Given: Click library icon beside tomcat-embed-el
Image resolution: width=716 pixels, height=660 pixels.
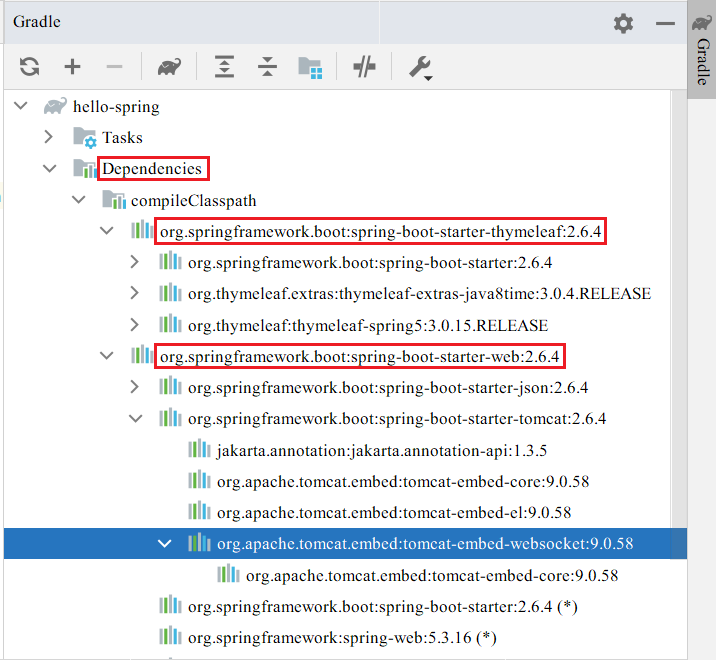Looking at the screenshot, I should pyautogui.click(x=199, y=511).
